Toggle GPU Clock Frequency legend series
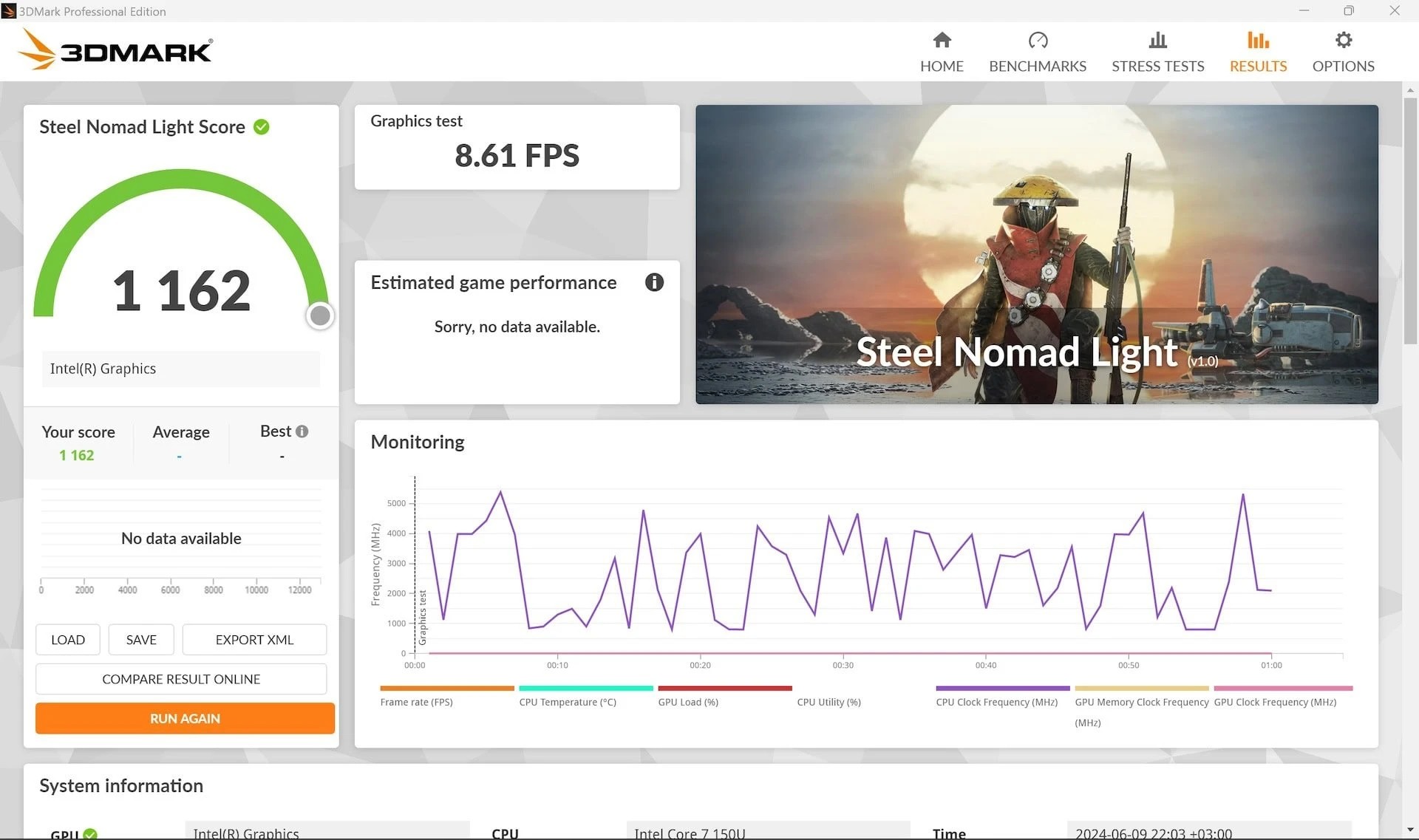This screenshot has width=1419, height=840. click(x=1275, y=702)
